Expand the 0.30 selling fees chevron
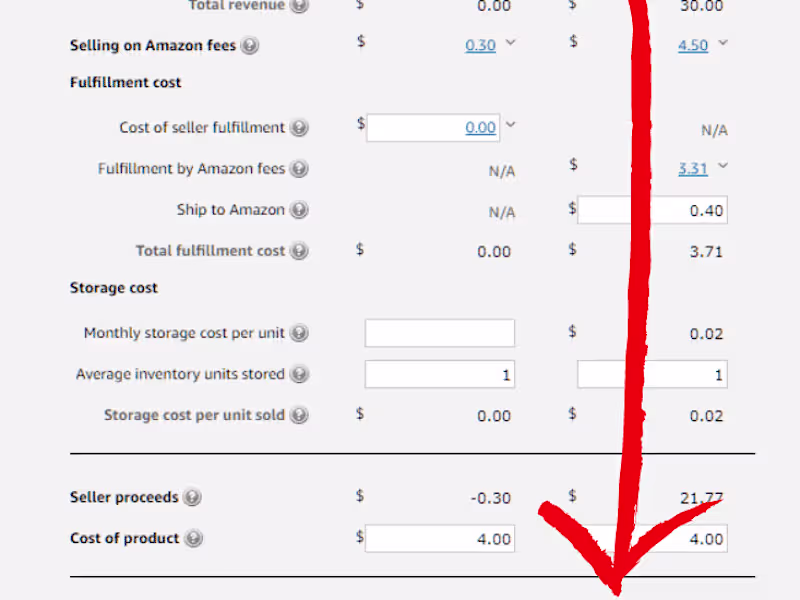The image size is (800, 600). point(511,43)
